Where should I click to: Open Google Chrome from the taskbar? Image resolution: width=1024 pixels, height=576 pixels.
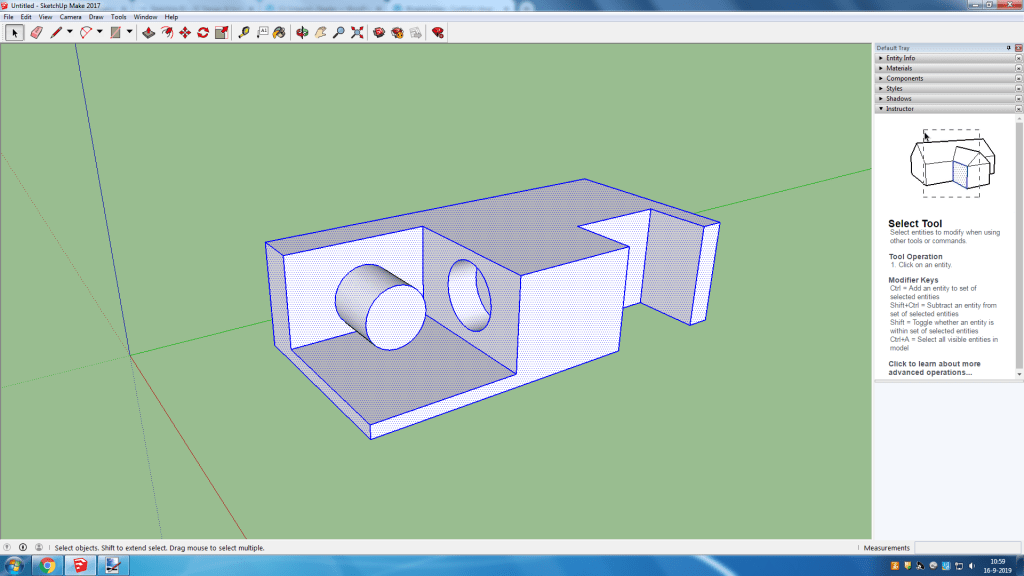coord(47,566)
